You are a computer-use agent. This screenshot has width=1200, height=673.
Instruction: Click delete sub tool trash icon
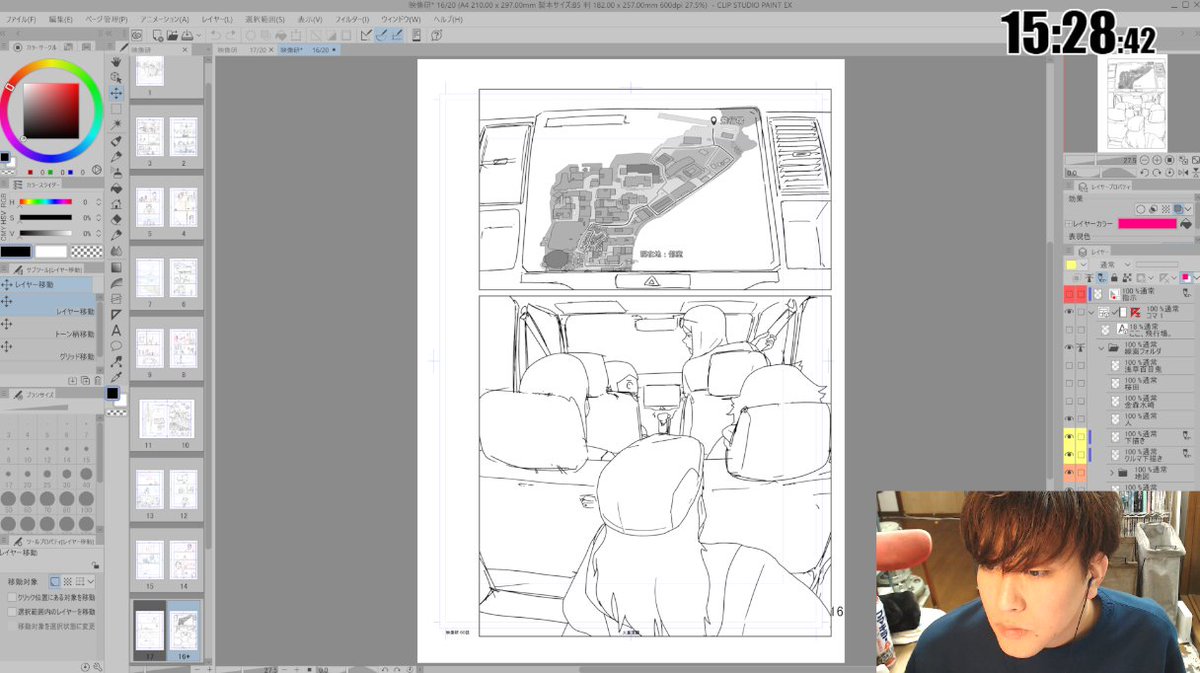tap(97, 380)
